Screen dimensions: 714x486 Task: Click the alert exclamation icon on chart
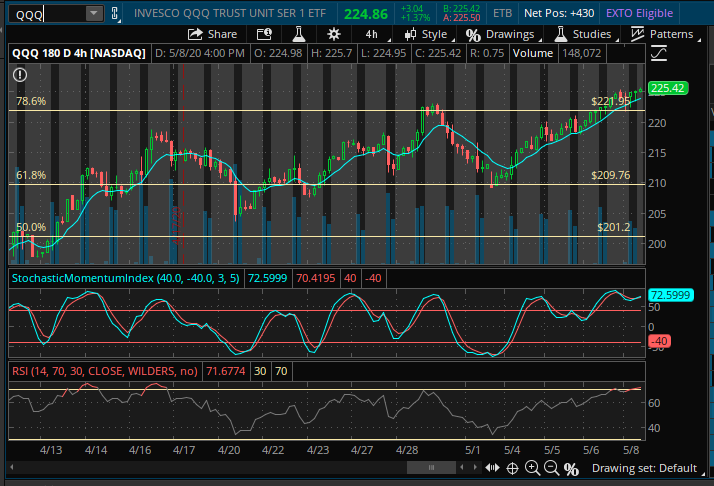pyautogui.click(x=20, y=75)
